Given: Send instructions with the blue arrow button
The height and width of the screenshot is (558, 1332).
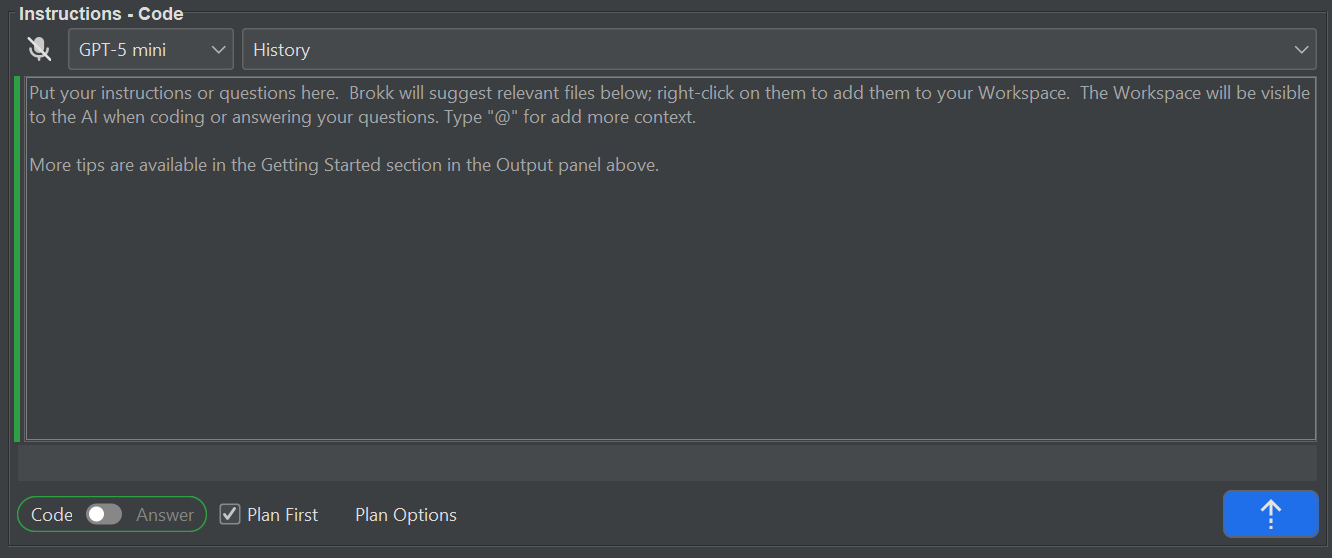Looking at the screenshot, I should [x=1270, y=514].
